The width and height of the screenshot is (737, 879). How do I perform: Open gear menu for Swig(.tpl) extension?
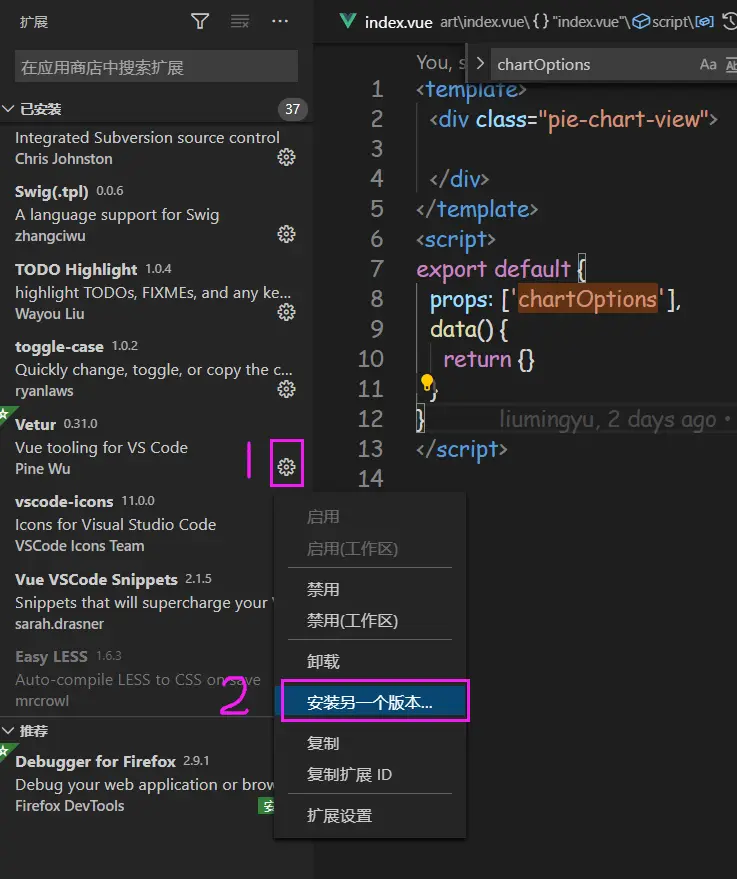(x=286, y=234)
